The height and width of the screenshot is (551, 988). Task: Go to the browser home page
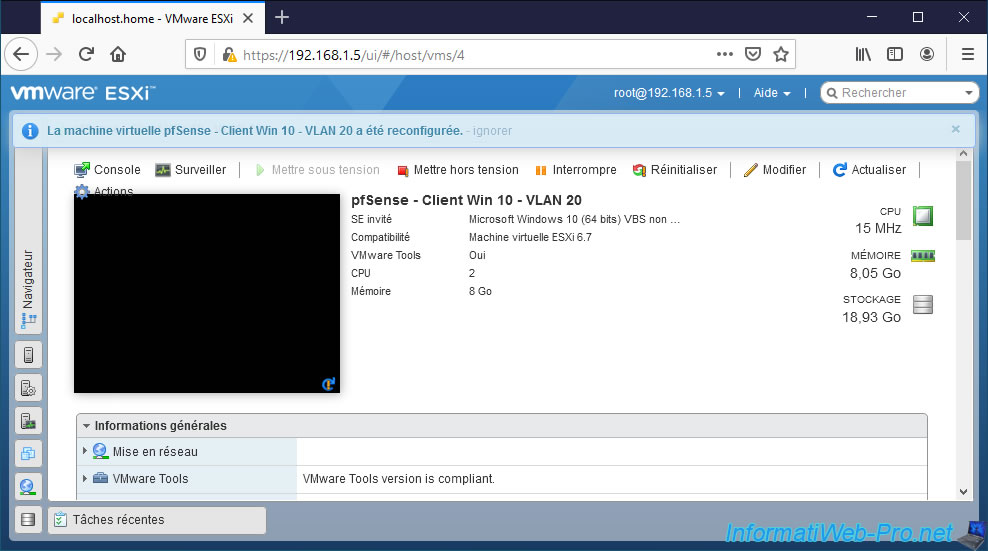point(118,54)
